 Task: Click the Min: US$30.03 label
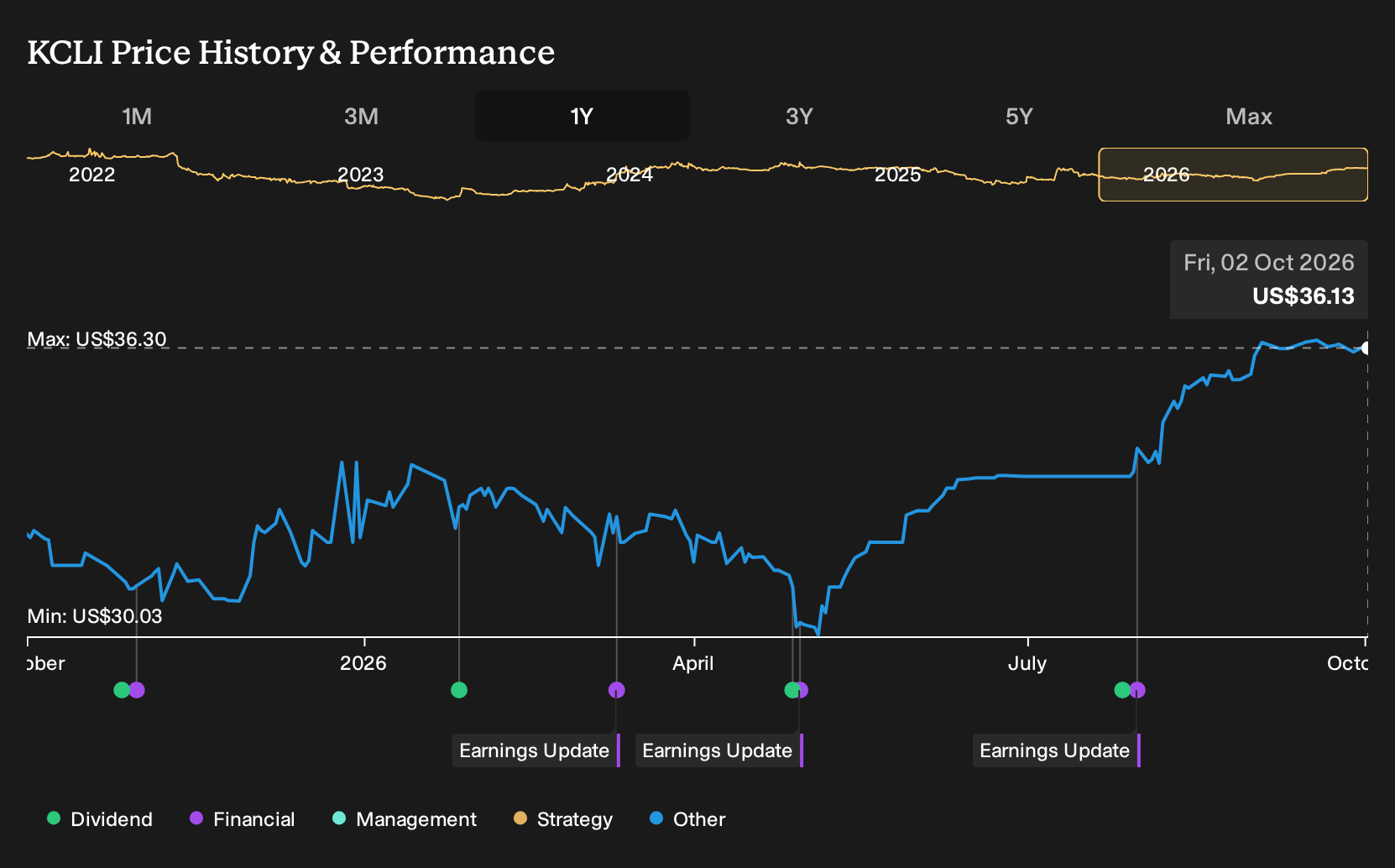point(95,616)
